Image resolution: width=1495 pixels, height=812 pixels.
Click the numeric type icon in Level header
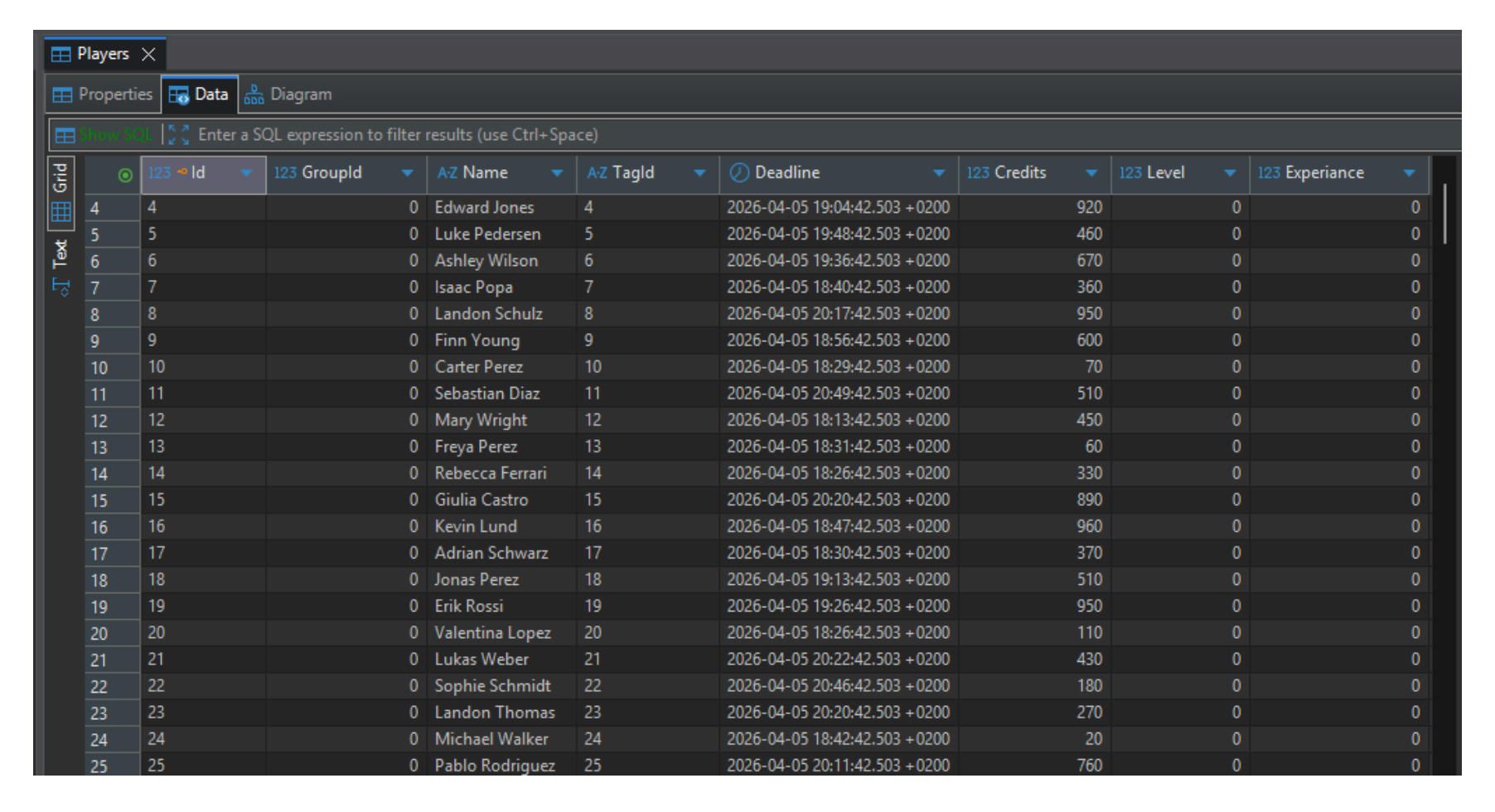tap(1130, 173)
